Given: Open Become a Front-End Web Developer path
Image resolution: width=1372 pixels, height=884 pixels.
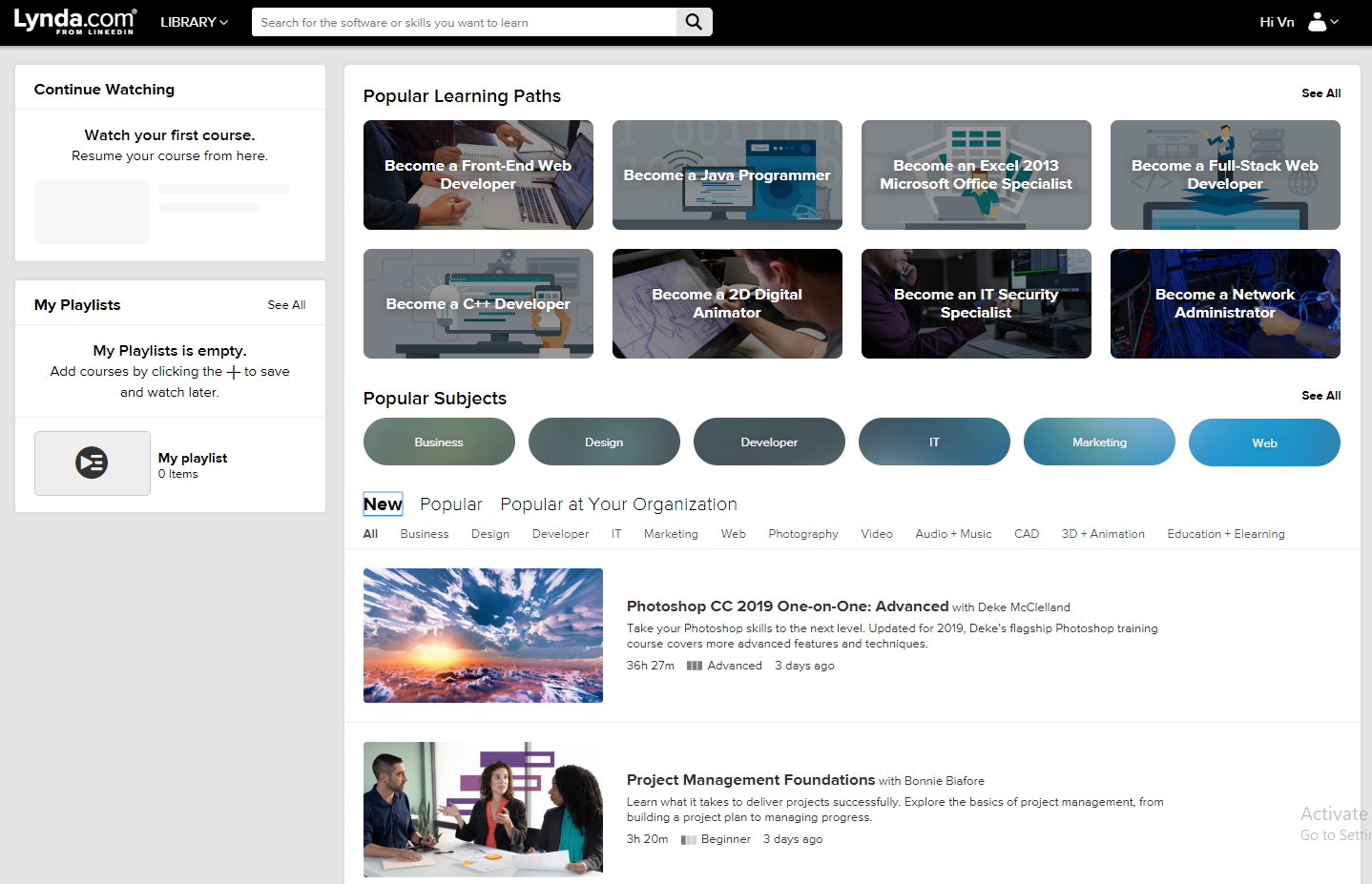Looking at the screenshot, I should [478, 175].
